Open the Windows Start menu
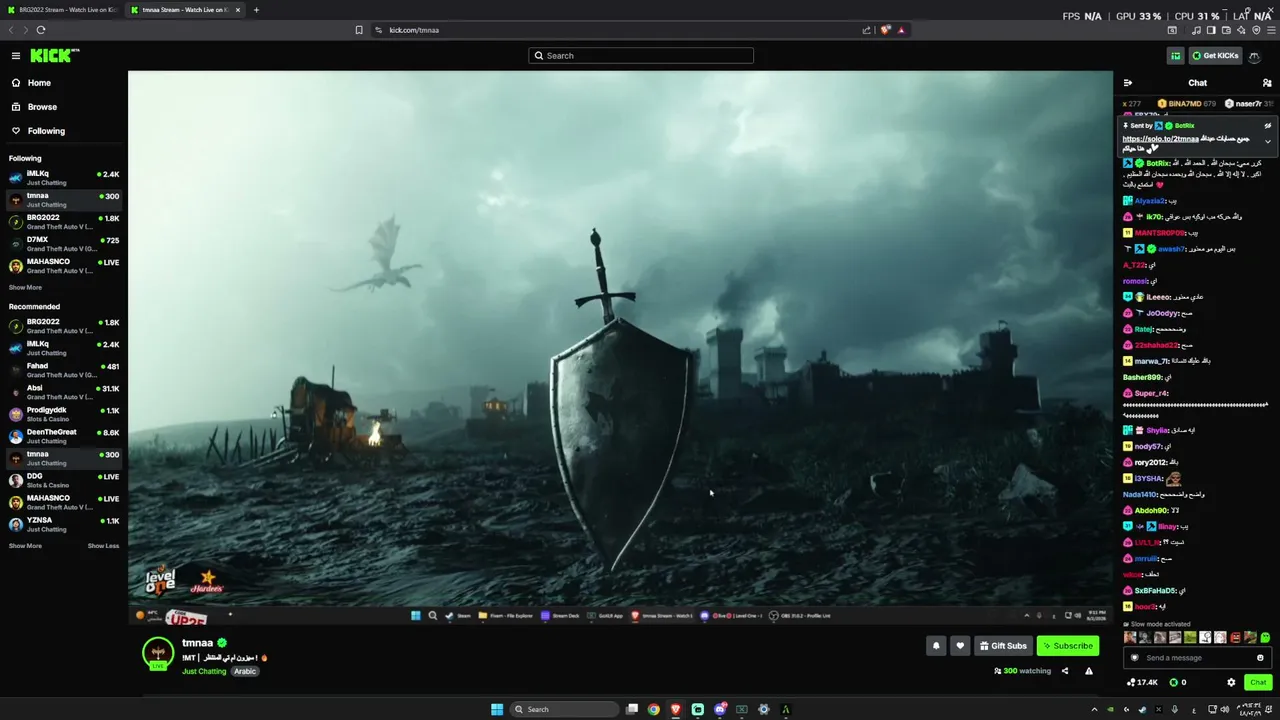Viewport: 1280px width, 720px height. coord(497,709)
